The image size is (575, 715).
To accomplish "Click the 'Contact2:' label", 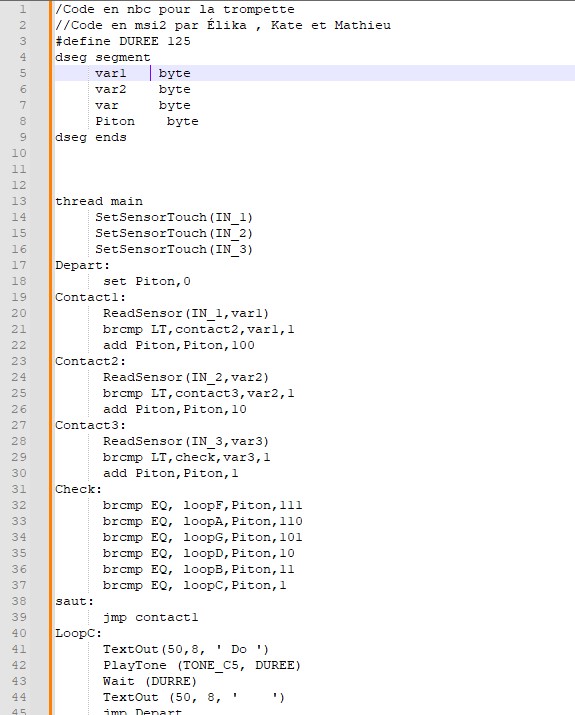I will click(x=90, y=361).
